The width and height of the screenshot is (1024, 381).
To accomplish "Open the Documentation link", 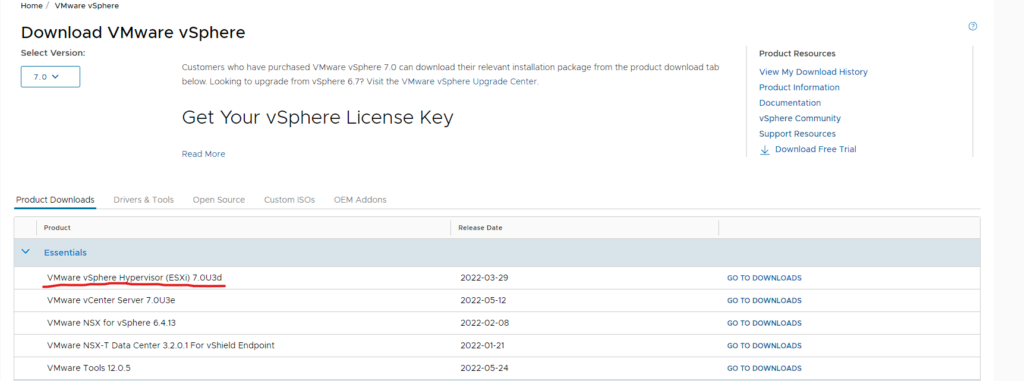I will (x=790, y=103).
